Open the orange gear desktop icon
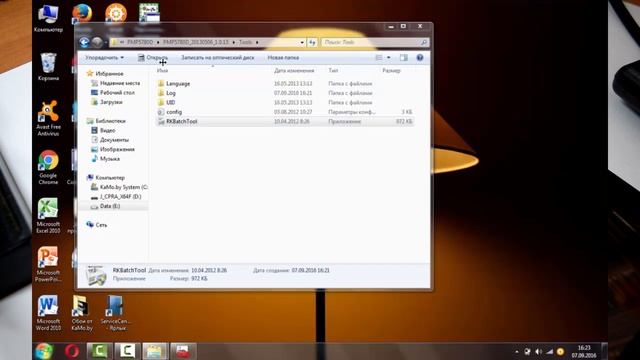Image resolution: width=640 pixels, height=360 pixels. click(116, 13)
